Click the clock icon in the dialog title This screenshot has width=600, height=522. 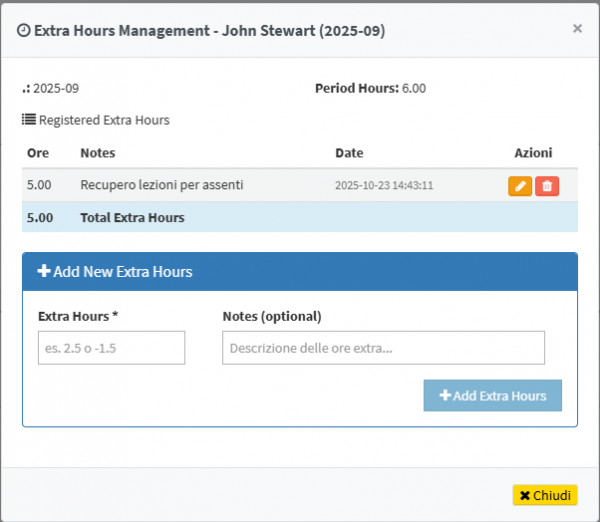point(24,31)
